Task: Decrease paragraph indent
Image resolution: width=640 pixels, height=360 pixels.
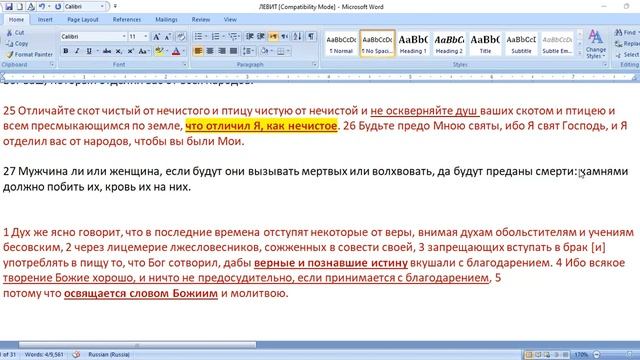Action: tap(249, 37)
